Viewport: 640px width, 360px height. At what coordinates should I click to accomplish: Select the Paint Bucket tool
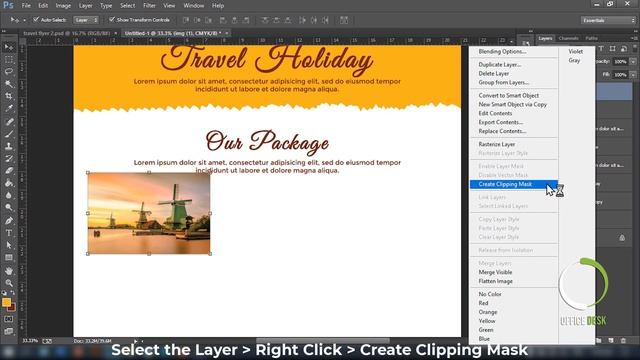pos(9,183)
